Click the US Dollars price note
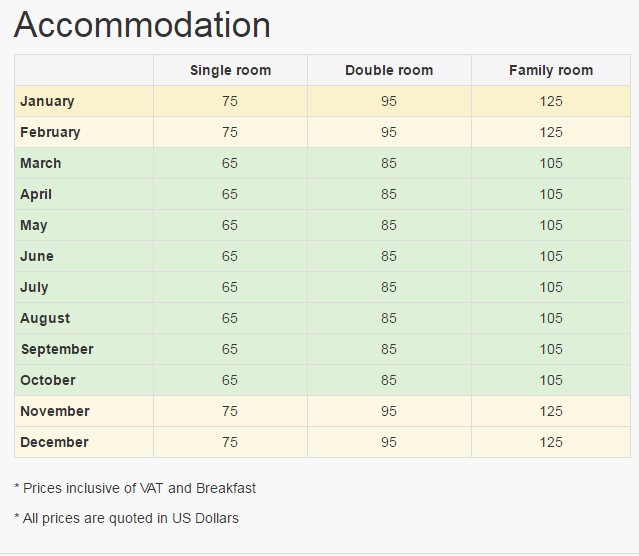Viewport: 639px width, 556px height. [127, 518]
